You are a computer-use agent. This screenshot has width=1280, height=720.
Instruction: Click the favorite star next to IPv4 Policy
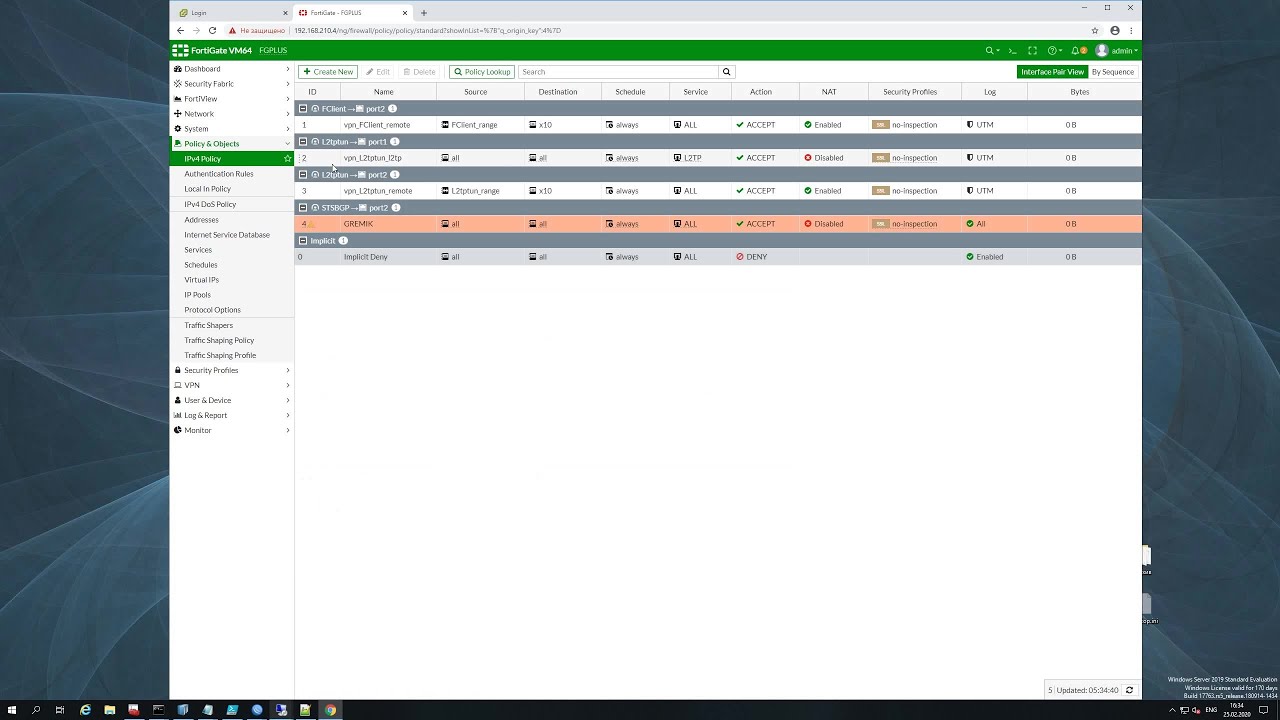click(x=288, y=159)
